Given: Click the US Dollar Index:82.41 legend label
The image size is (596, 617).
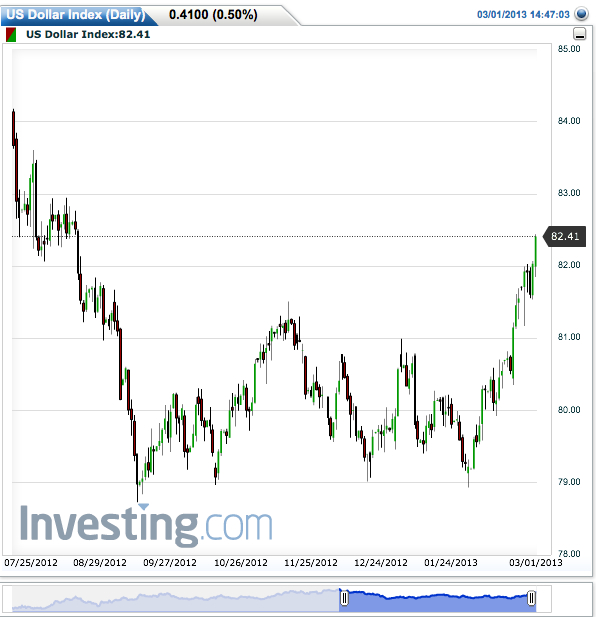Looking at the screenshot, I should point(88,35).
